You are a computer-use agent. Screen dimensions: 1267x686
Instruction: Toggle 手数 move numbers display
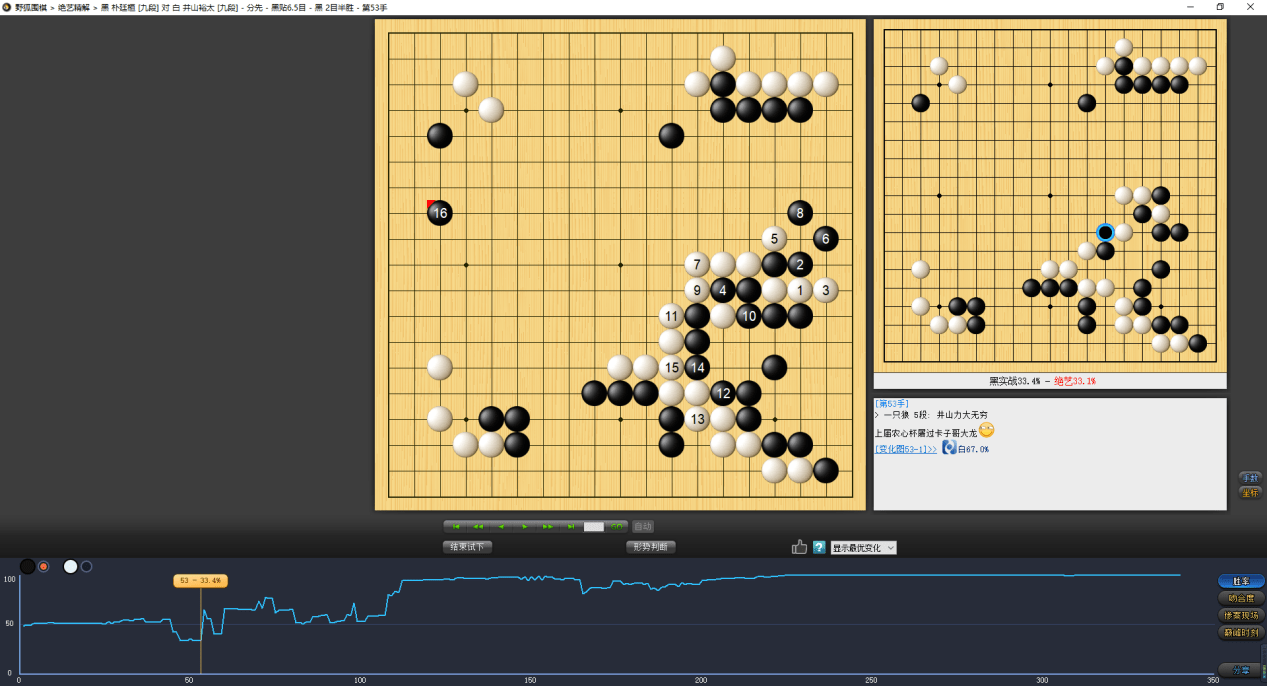pyautogui.click(x=1250, y=477)
